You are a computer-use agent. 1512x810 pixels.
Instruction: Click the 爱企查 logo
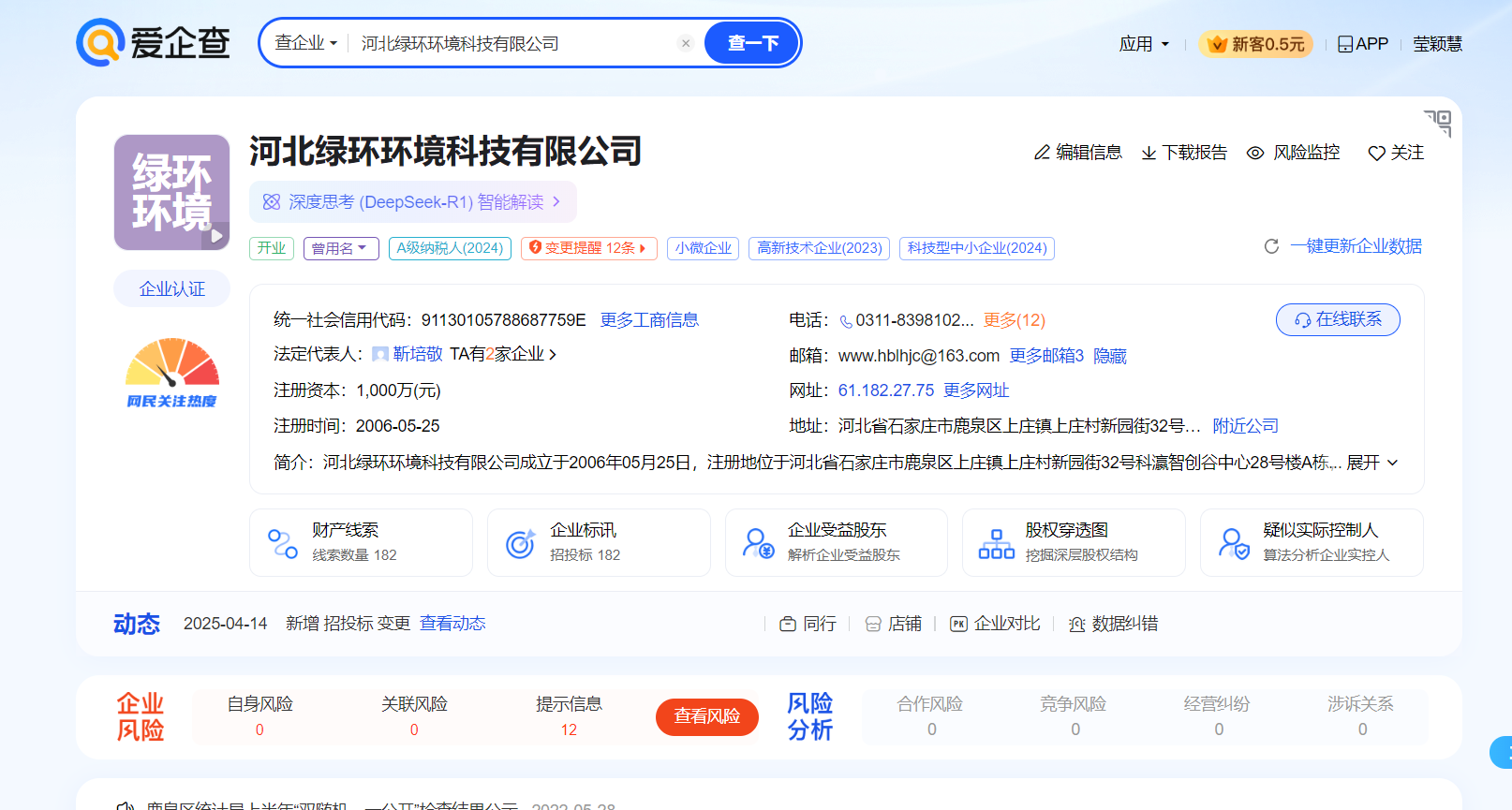coord(154,43)
